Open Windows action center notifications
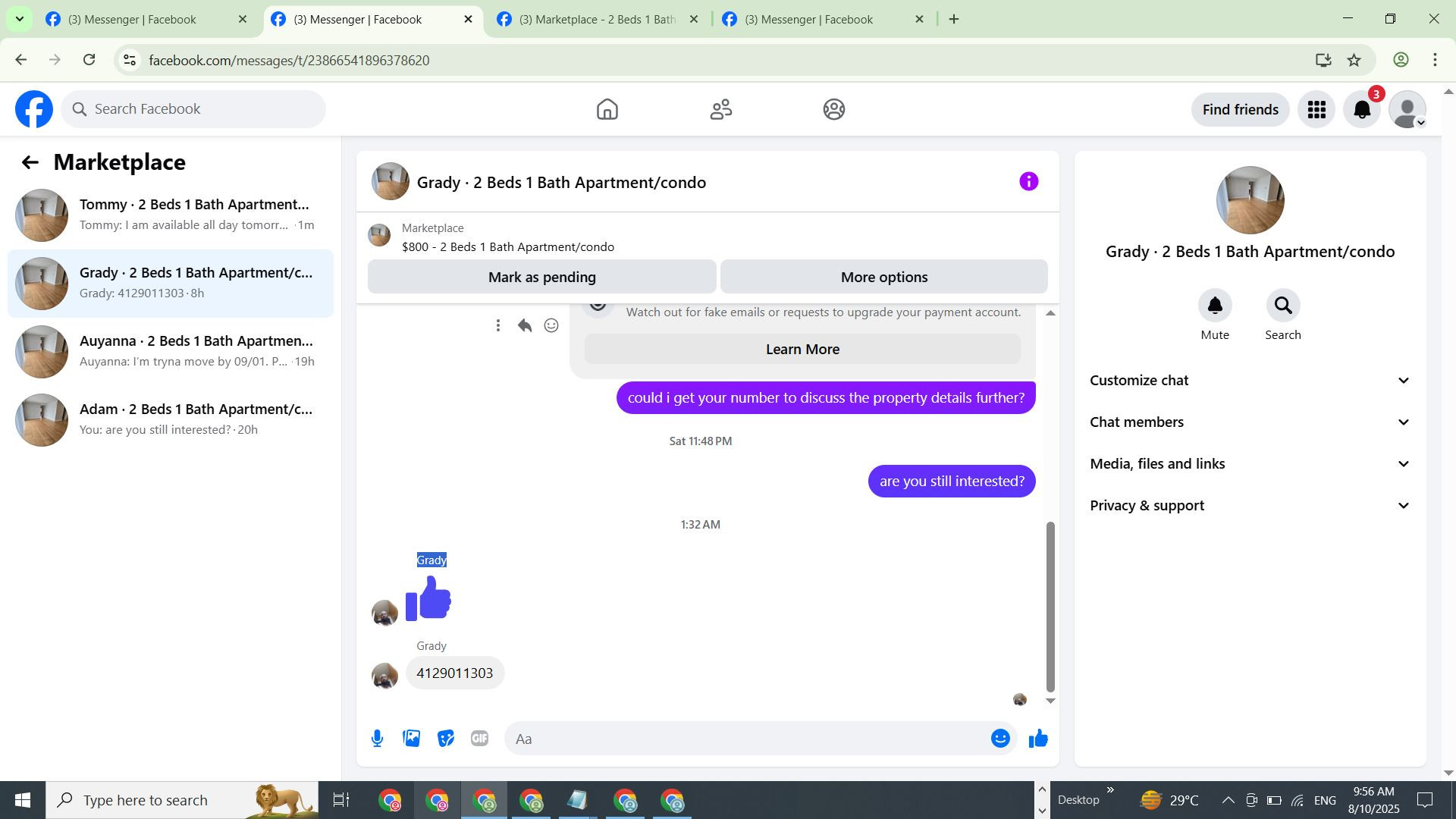The height and width of the screenshot is (819, 1456). pyautogui.click(x=1425, y=800)
